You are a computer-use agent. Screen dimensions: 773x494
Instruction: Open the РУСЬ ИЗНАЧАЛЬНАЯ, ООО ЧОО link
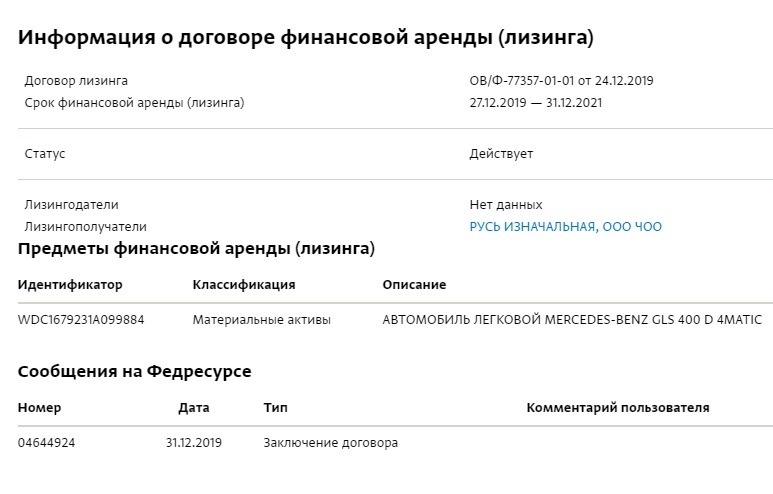[x=565, y=227]
